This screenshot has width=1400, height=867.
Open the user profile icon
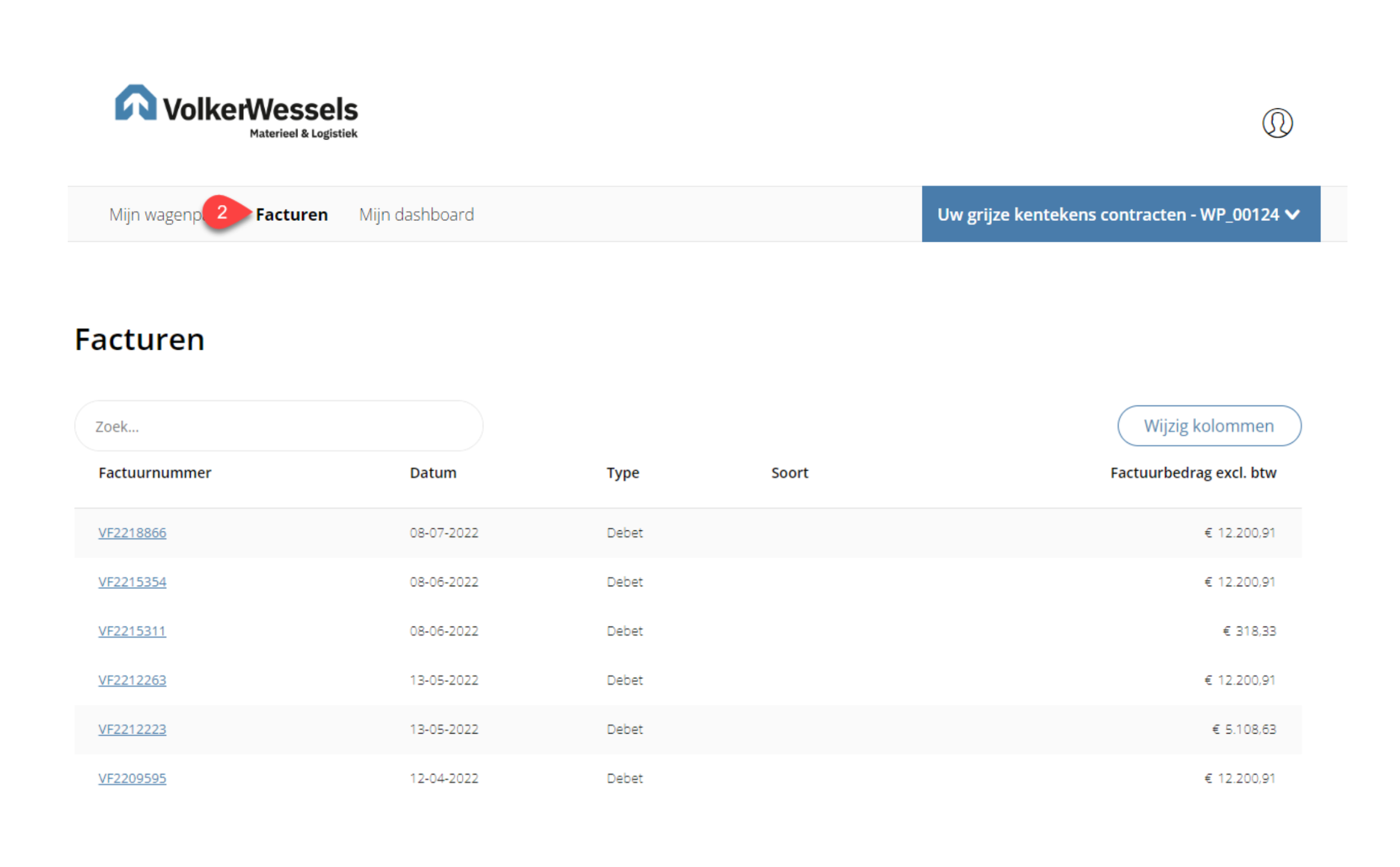pyautogui.click(x=1277, y=123)
